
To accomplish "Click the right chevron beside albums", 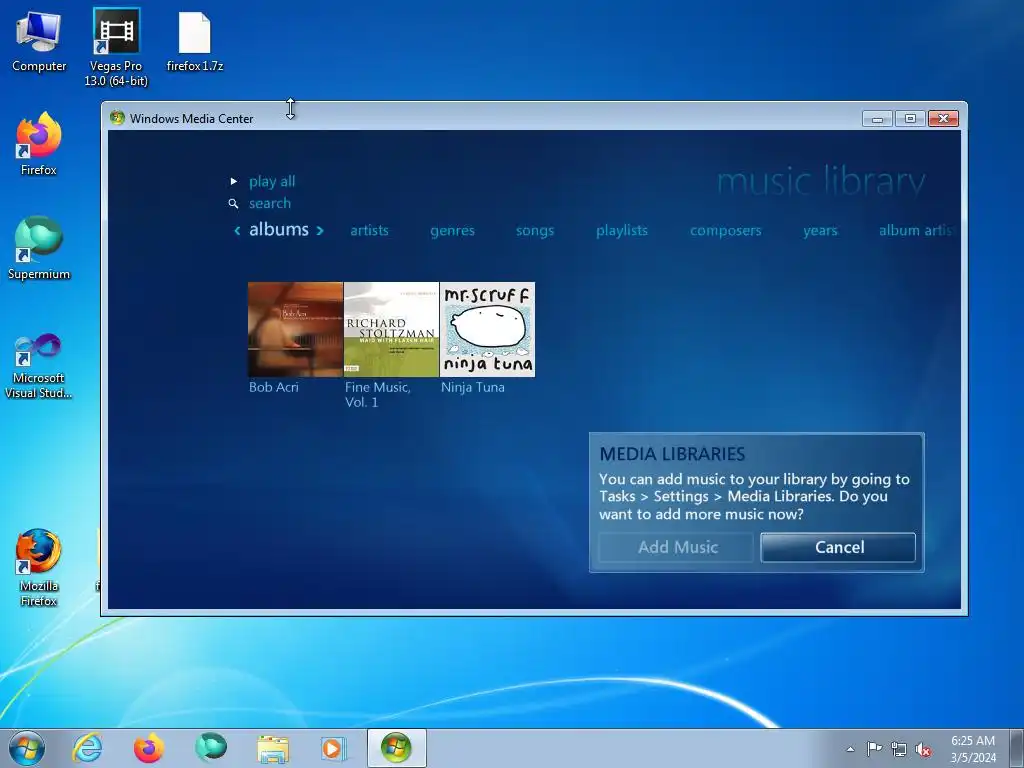I will [320, 230].
